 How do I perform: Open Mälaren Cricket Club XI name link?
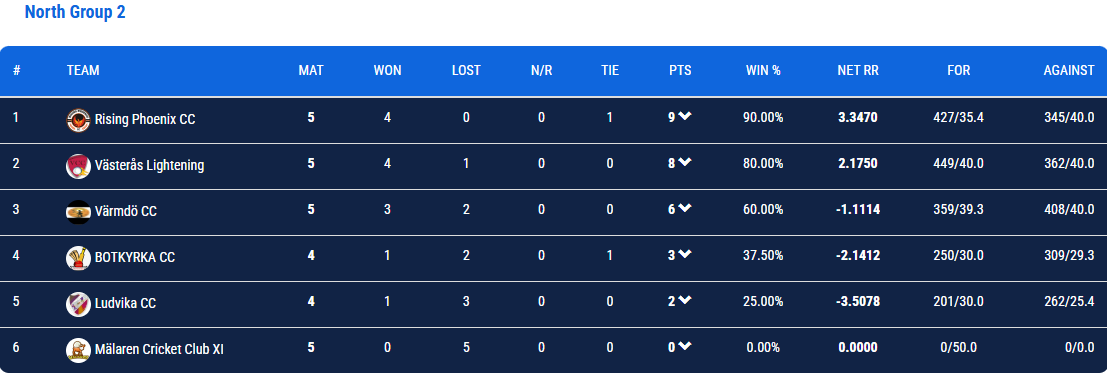pyautogui.click(x=160, y=349)
